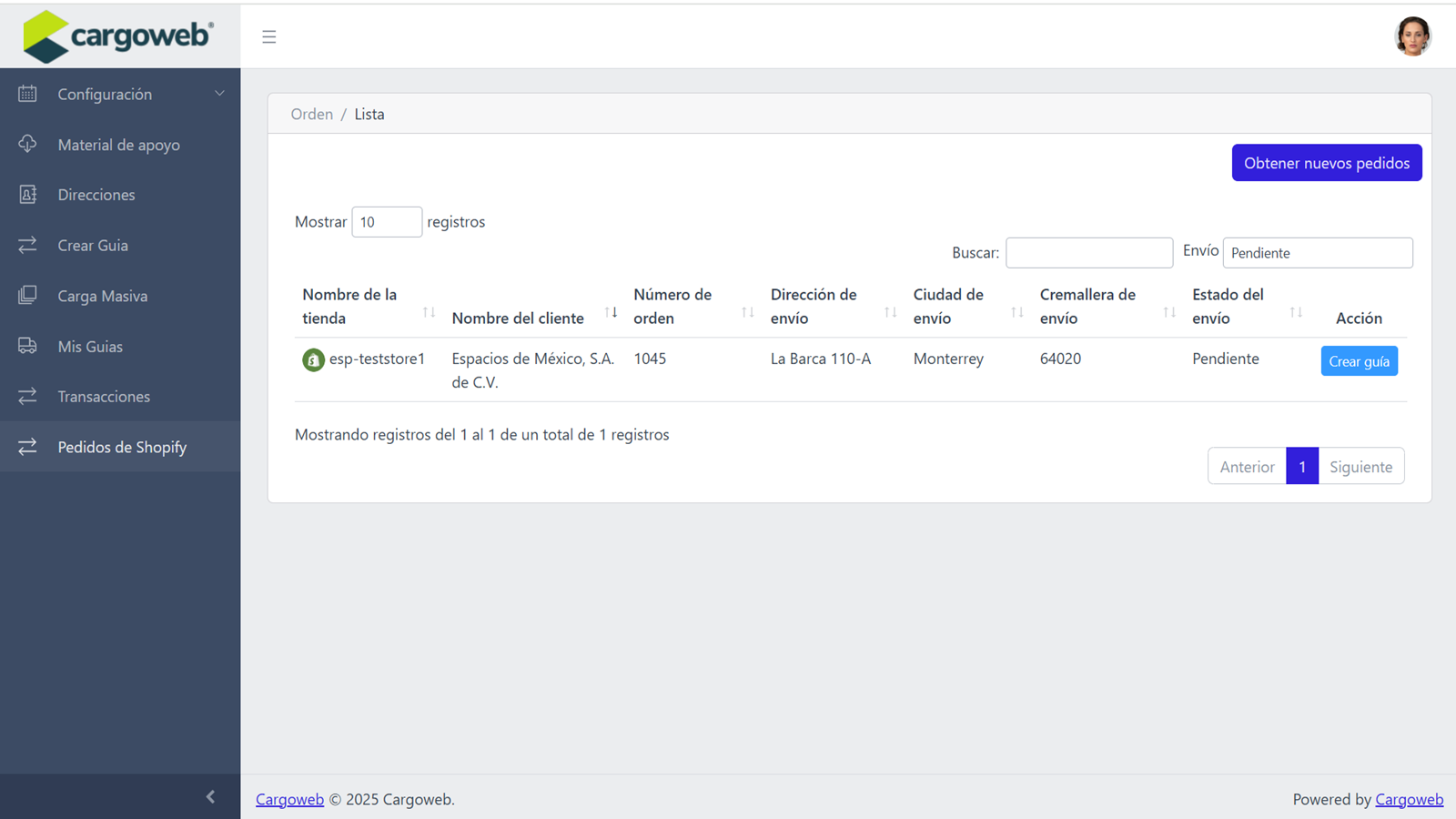The height and width of the screenshot is (819, 1456).
Task: Sort by Nombre del cliente column
Action: tap(535, 307)
